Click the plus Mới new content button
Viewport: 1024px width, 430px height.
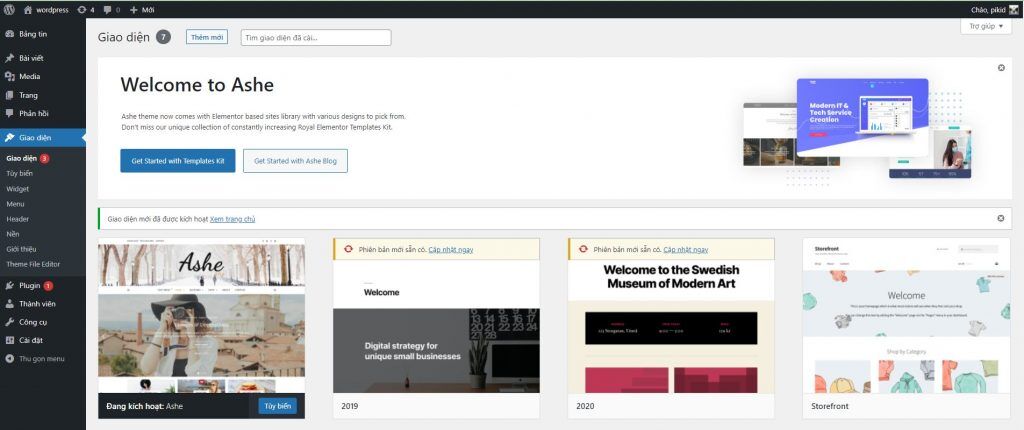142,10
